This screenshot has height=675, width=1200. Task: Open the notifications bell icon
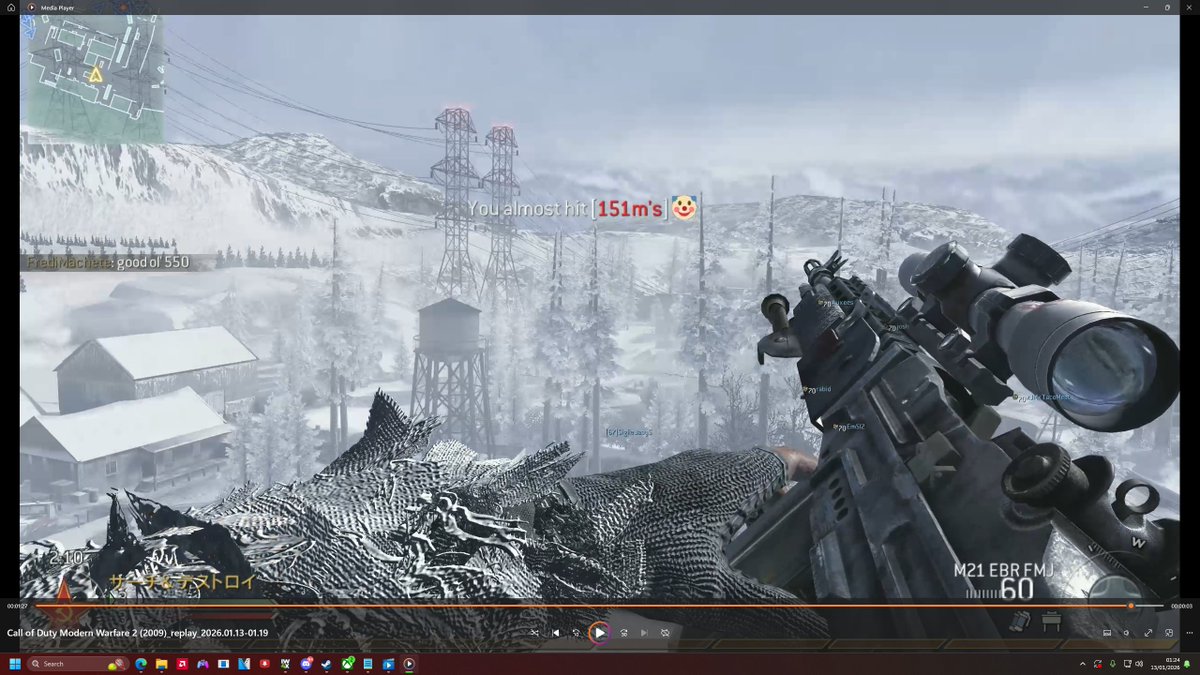pyautogui.click(x=1187, y=664)
